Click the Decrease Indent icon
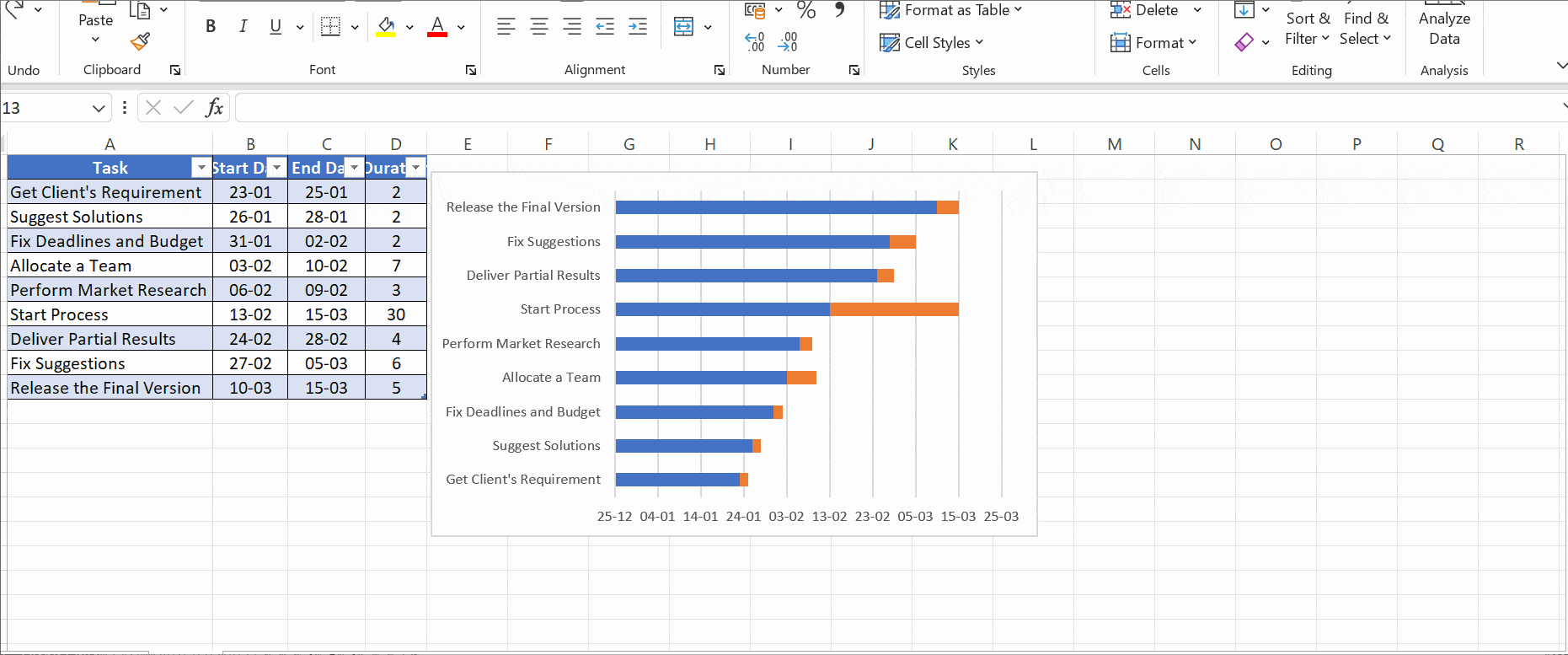 605,27
